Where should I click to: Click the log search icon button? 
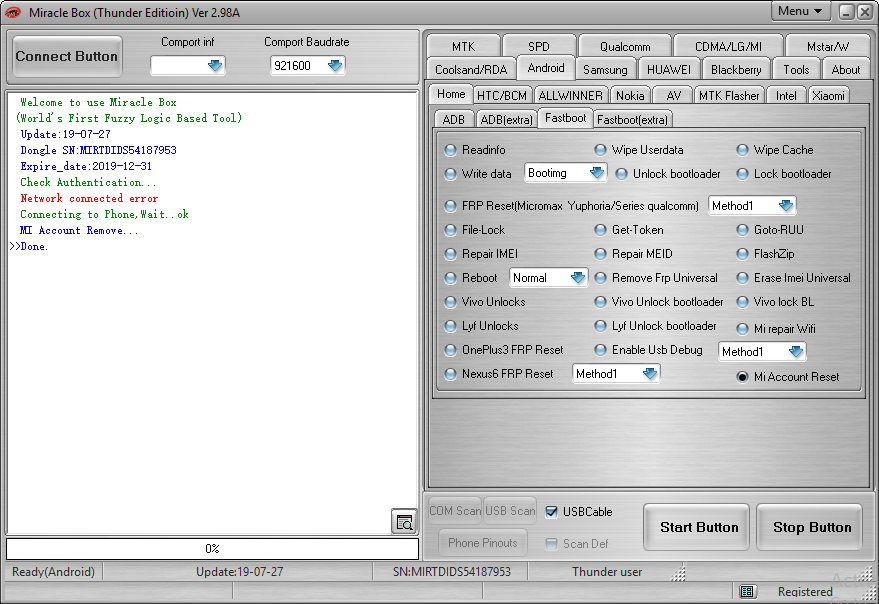coord(404,522)
